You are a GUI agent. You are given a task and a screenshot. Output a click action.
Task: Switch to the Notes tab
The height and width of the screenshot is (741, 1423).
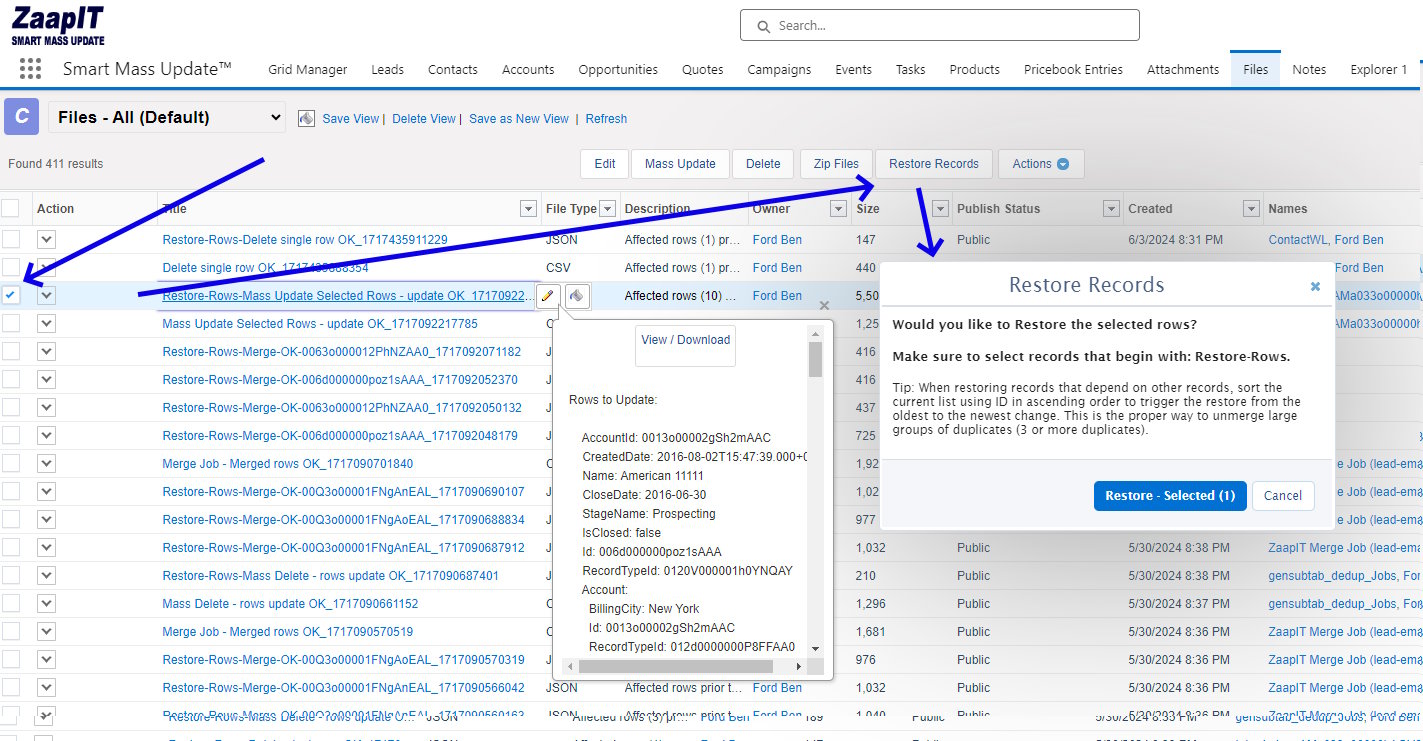click(1309, 69)
